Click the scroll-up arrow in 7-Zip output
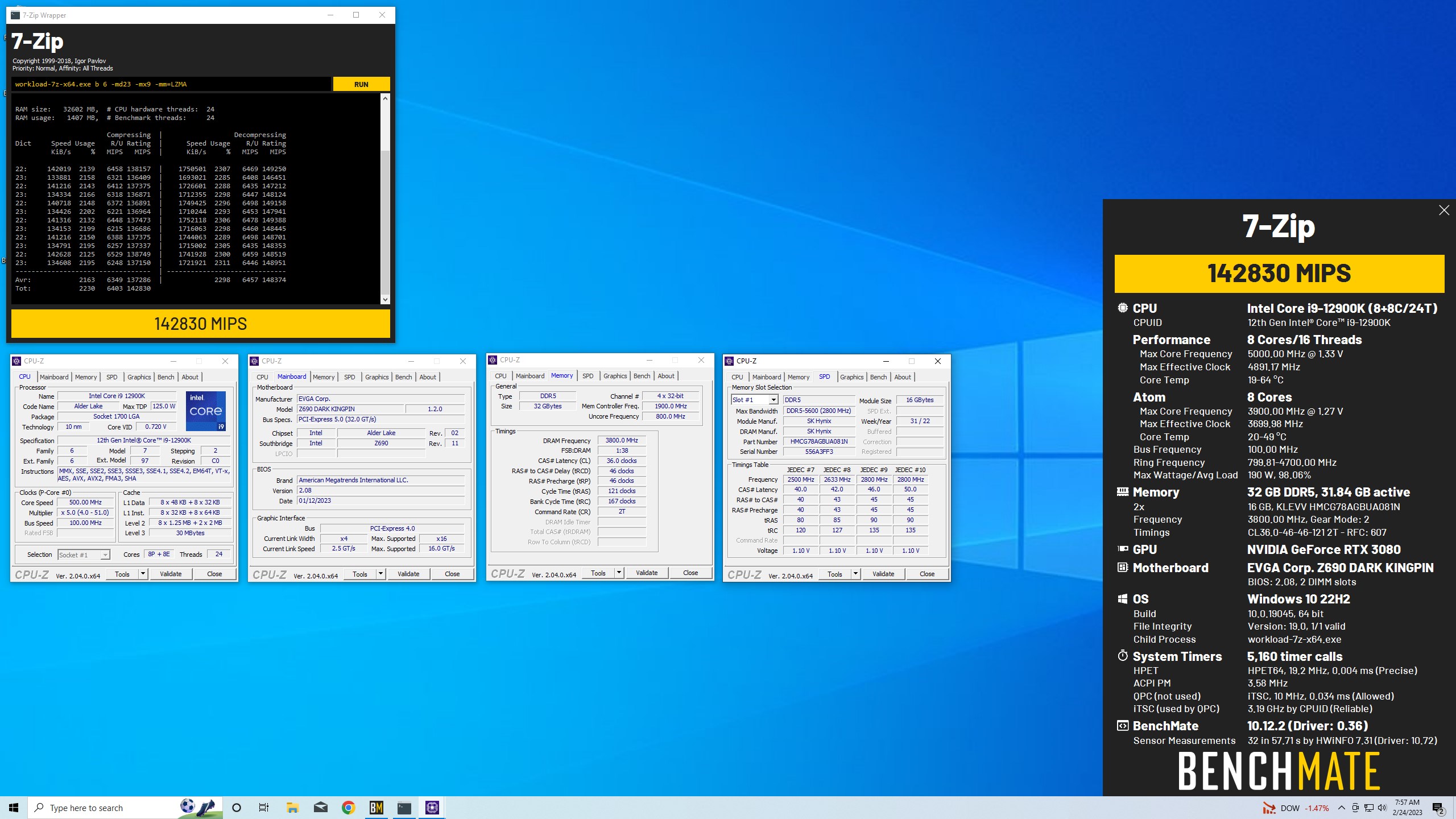The width and height of the screenshot is (1456, 819). pyautogui.click(x=385, y=98)
